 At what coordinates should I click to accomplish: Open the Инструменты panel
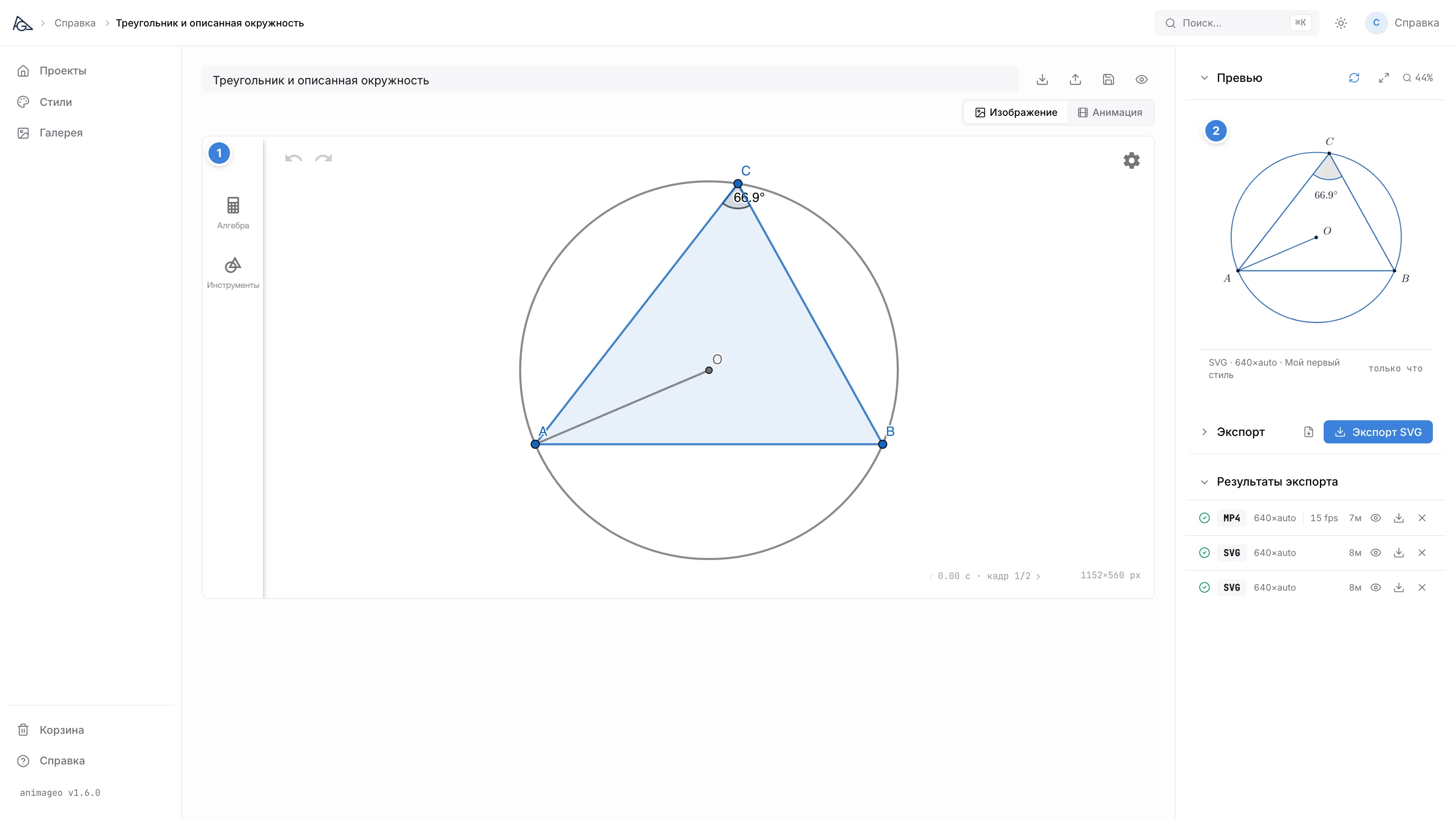pyautogui.click(x=233, y=273)
